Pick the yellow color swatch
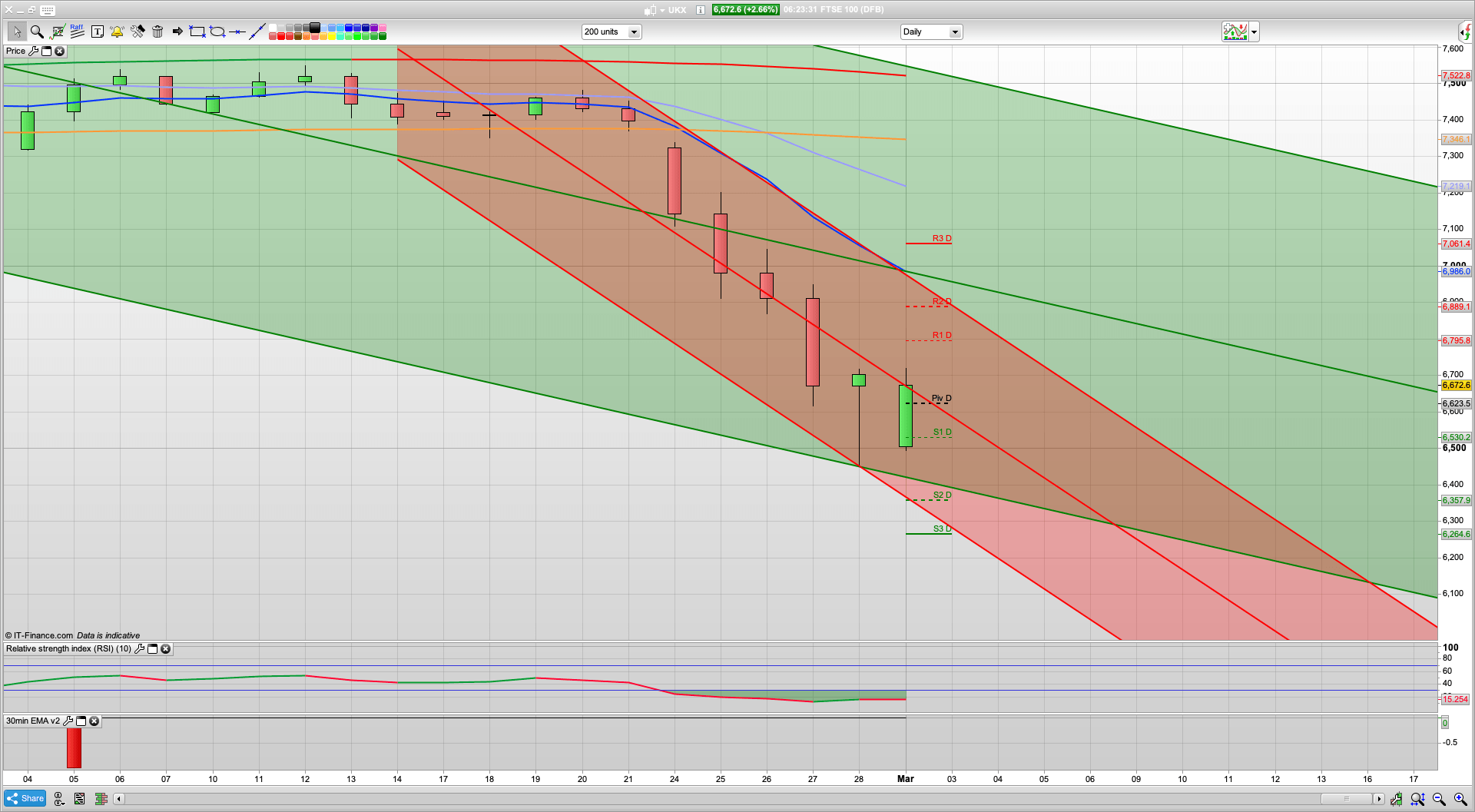The width and height of the screenshot is (1475, 812). pyautogui.click(x=331, y=36)
